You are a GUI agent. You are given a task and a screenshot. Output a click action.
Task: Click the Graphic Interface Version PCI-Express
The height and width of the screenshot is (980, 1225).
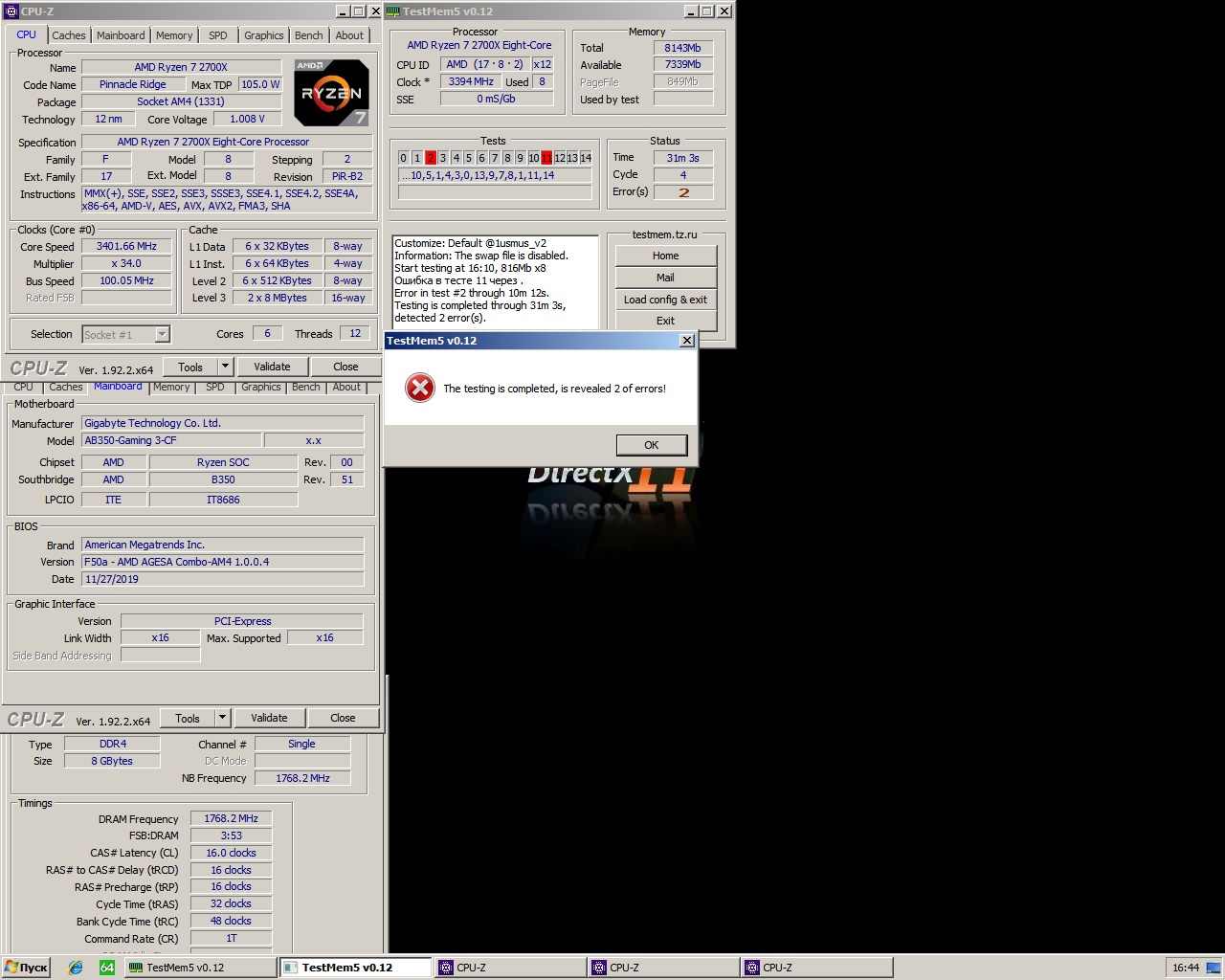coord(242,621)
